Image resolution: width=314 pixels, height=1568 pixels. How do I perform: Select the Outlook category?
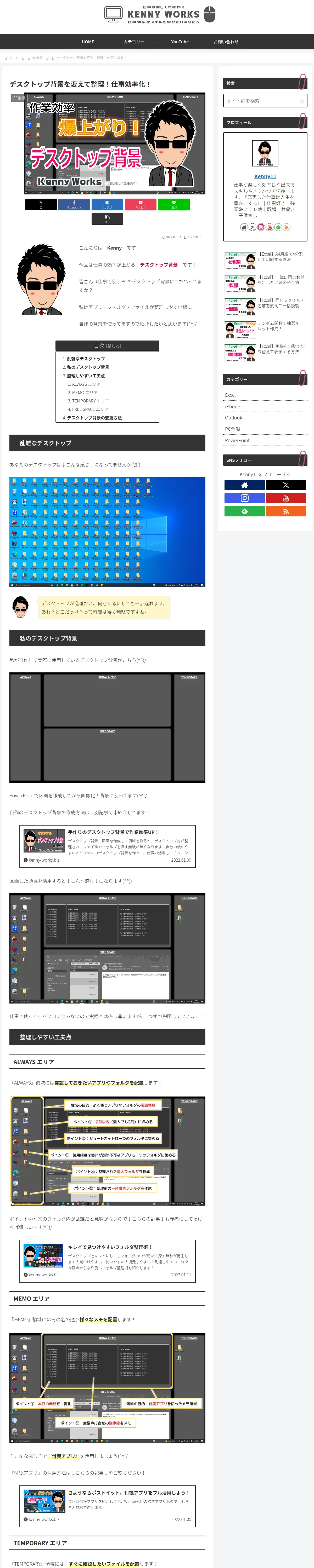[265, 418]
